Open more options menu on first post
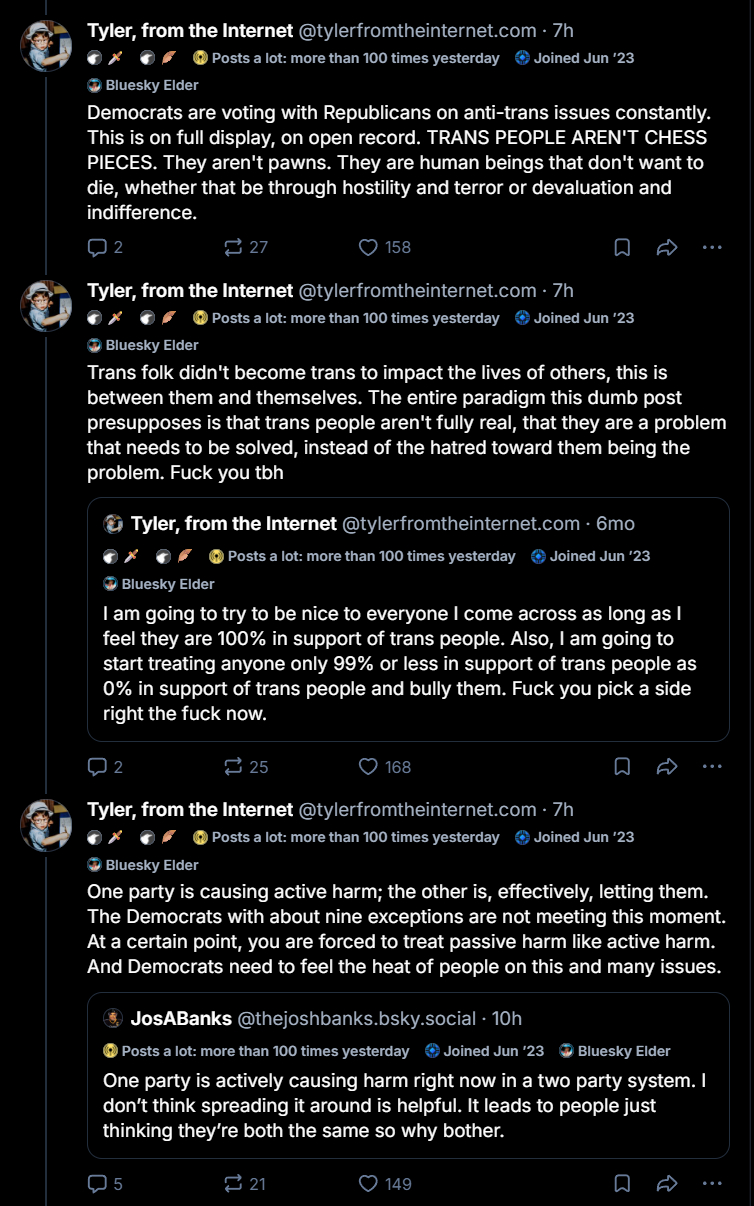The height and width of the screenshot is (1206, 754). click(712, 247)
